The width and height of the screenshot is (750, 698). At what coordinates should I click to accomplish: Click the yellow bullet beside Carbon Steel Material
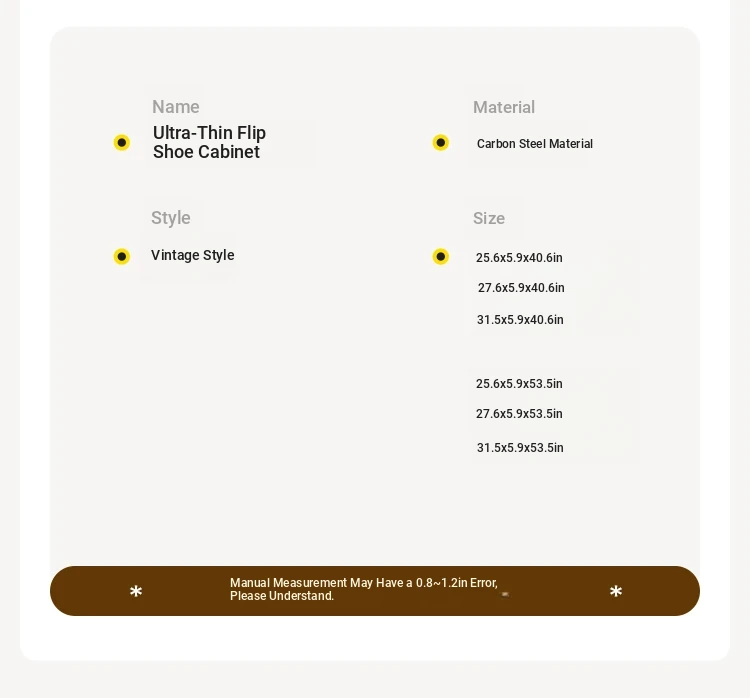pos(441,143)
